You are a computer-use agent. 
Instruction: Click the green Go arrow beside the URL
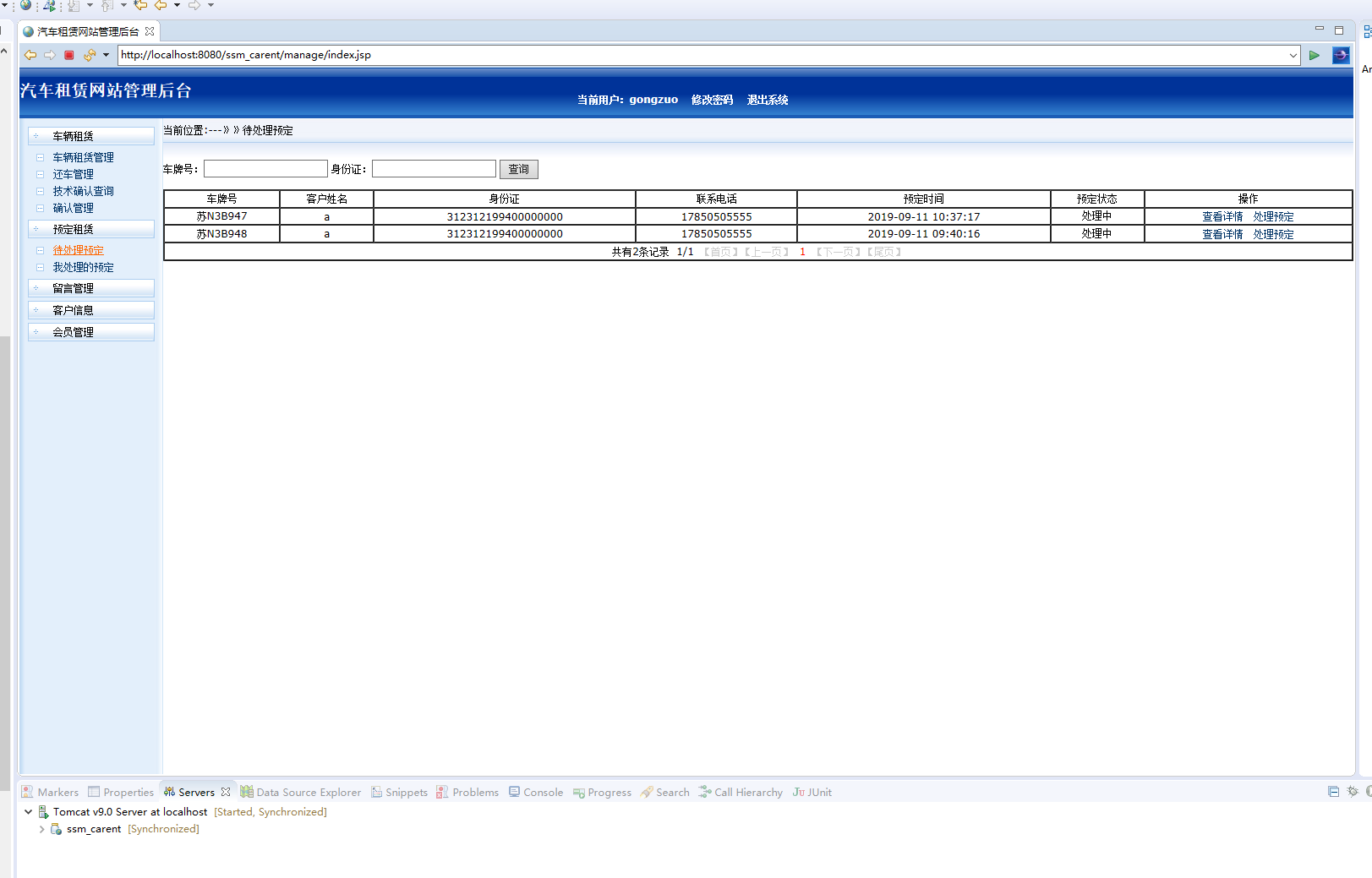click(1315, 55)
